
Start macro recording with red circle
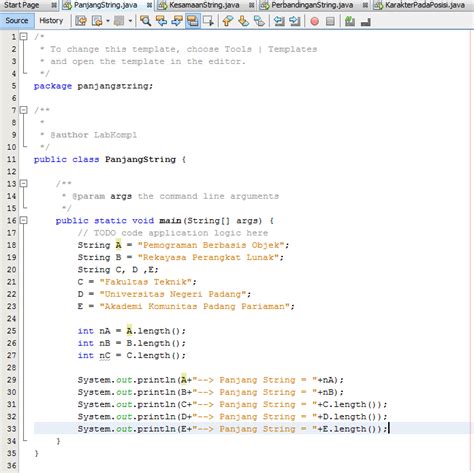[314, 22]
